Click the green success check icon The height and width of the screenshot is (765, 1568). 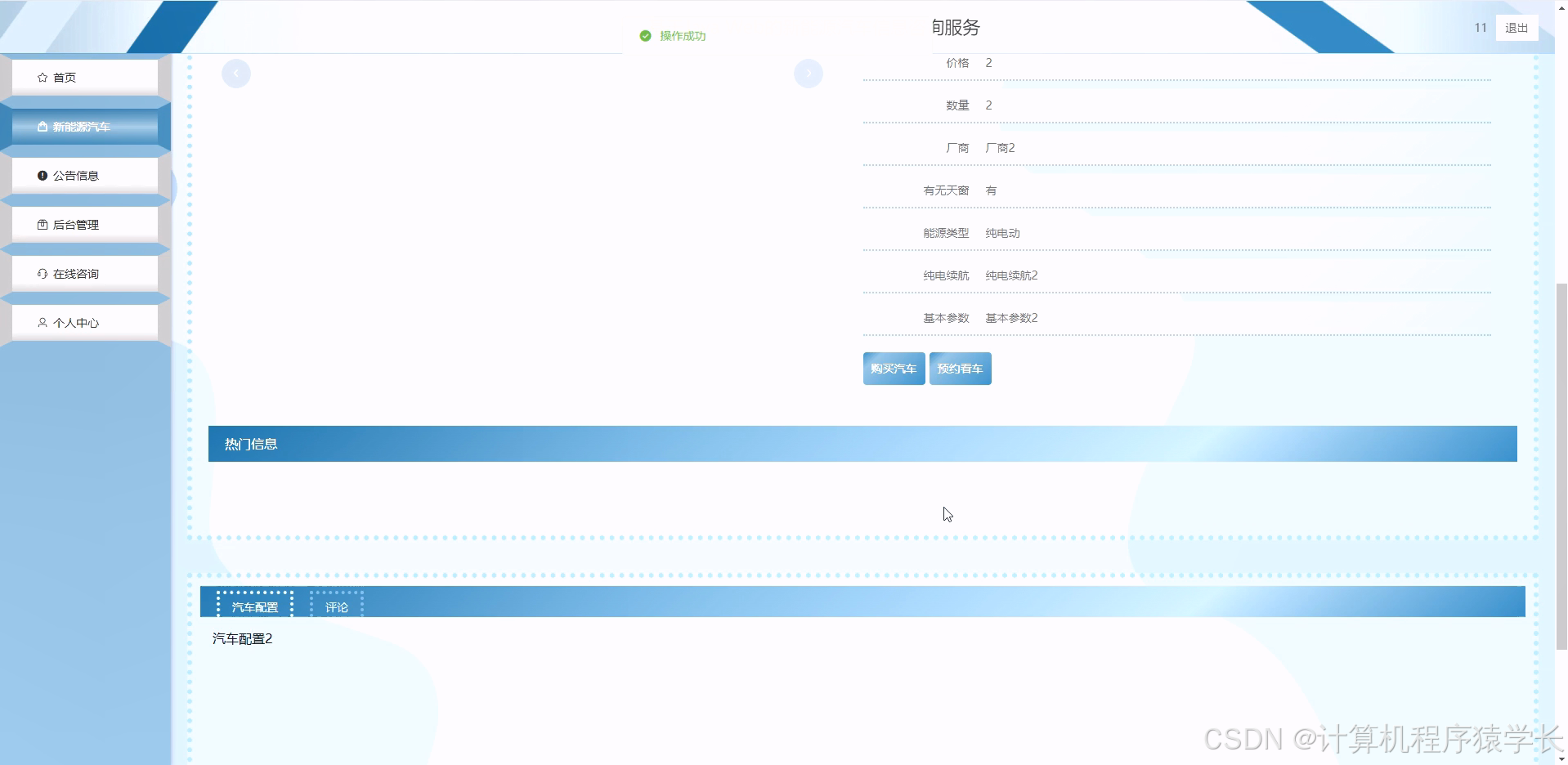click(x=645, y=36)
